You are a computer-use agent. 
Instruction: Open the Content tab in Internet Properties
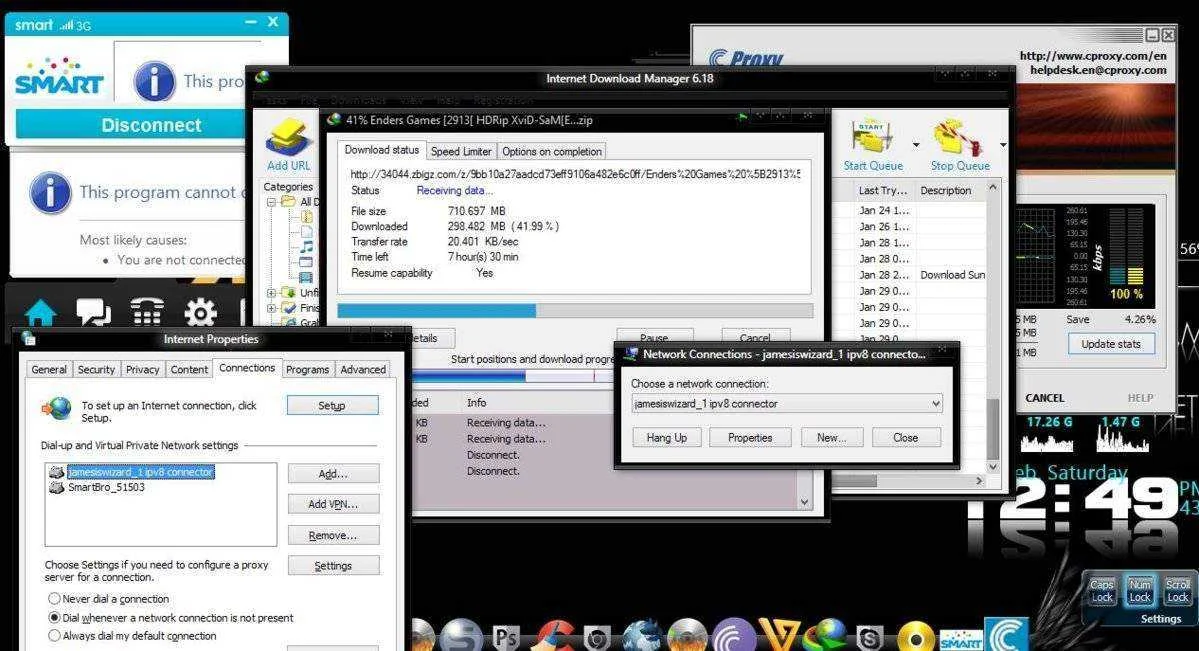pyautogui.click(x=189, y=369)
